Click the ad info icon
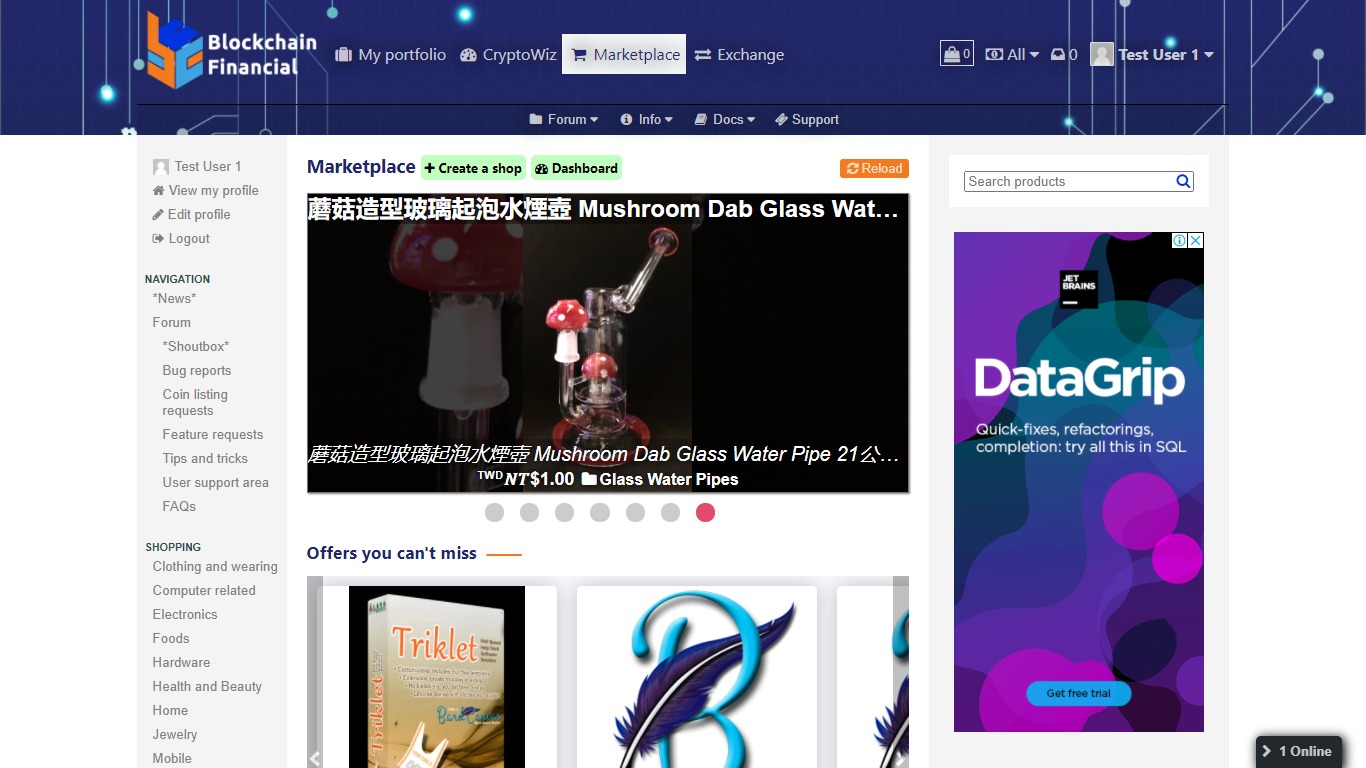The width and height of the screenshot is (1366, 768). [1179, 241]
